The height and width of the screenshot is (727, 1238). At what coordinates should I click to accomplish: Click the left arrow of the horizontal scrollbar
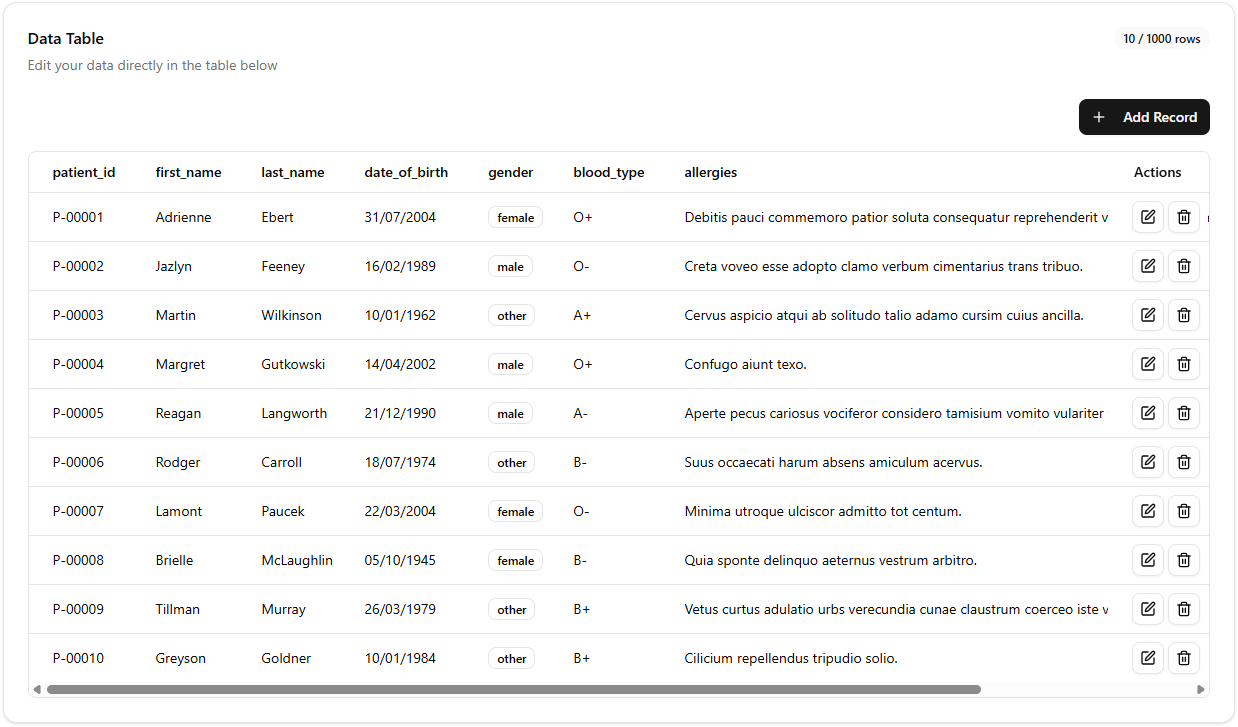click(x=38, y=689)
